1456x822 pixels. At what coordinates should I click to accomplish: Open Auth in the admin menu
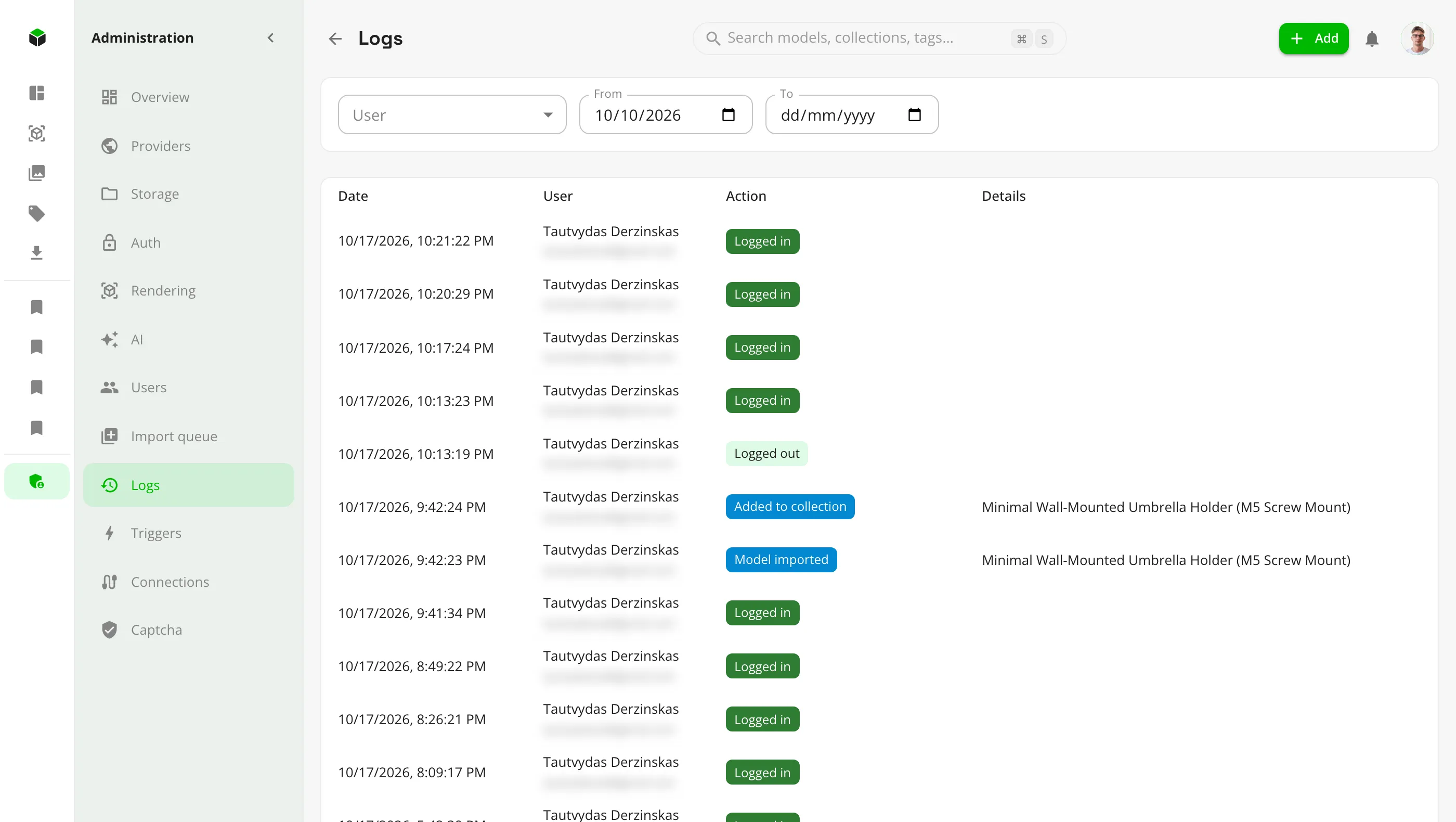(x=189, y=242)
